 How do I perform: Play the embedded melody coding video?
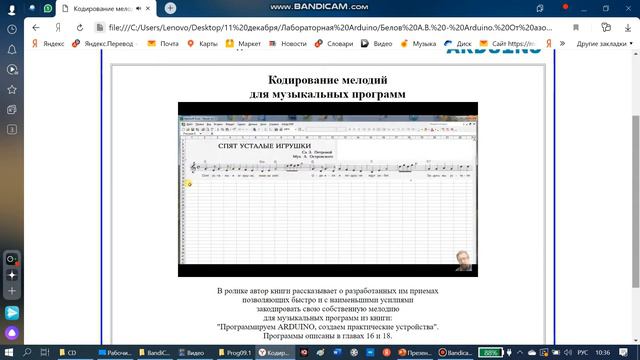click(x=328, y=189)
